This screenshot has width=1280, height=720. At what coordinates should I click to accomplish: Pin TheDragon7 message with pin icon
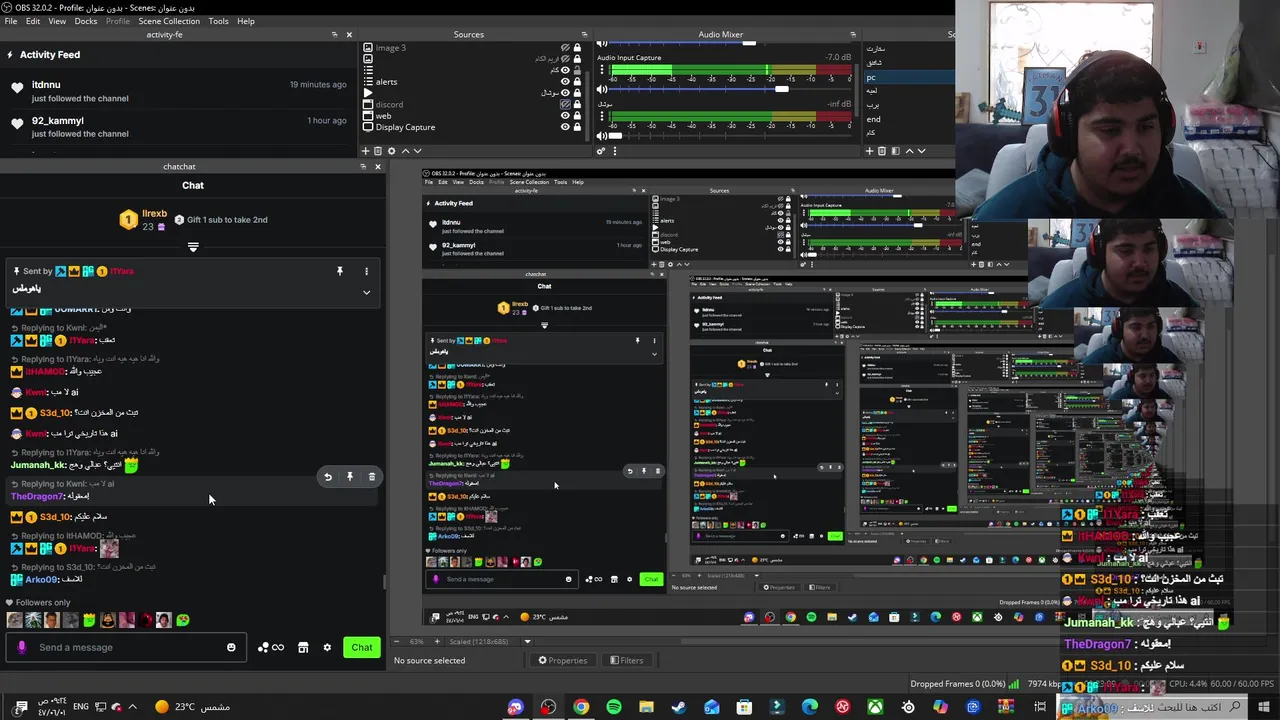[350, 477]
